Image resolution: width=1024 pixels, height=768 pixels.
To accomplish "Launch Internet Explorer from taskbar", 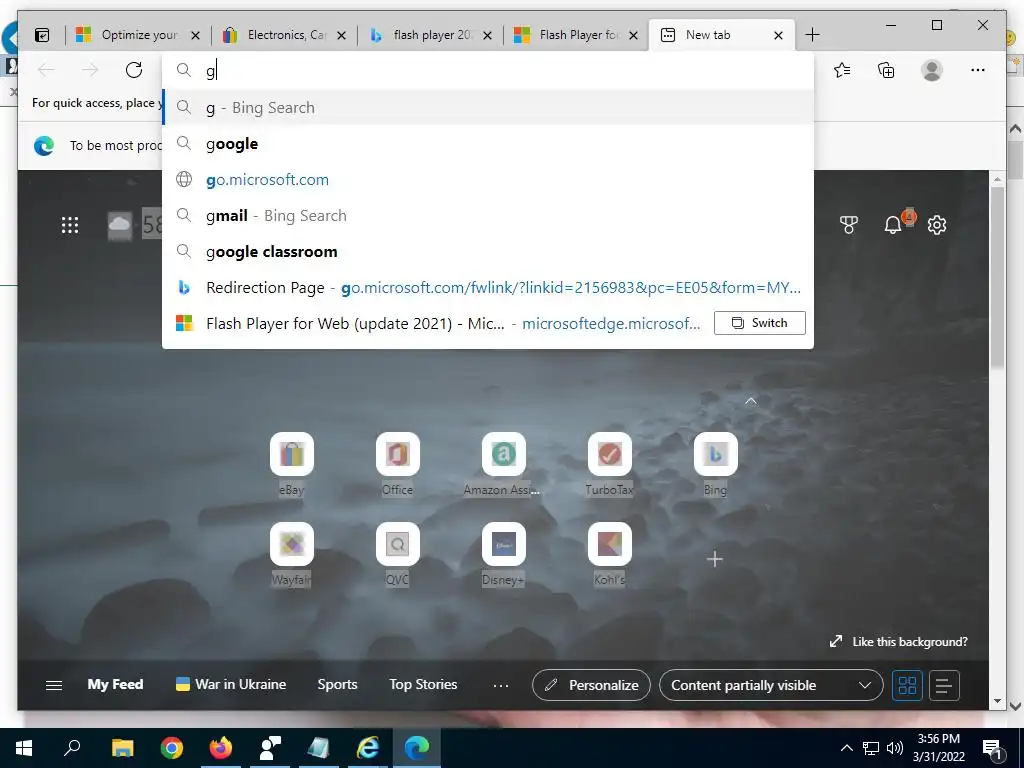I will [368, 748].
